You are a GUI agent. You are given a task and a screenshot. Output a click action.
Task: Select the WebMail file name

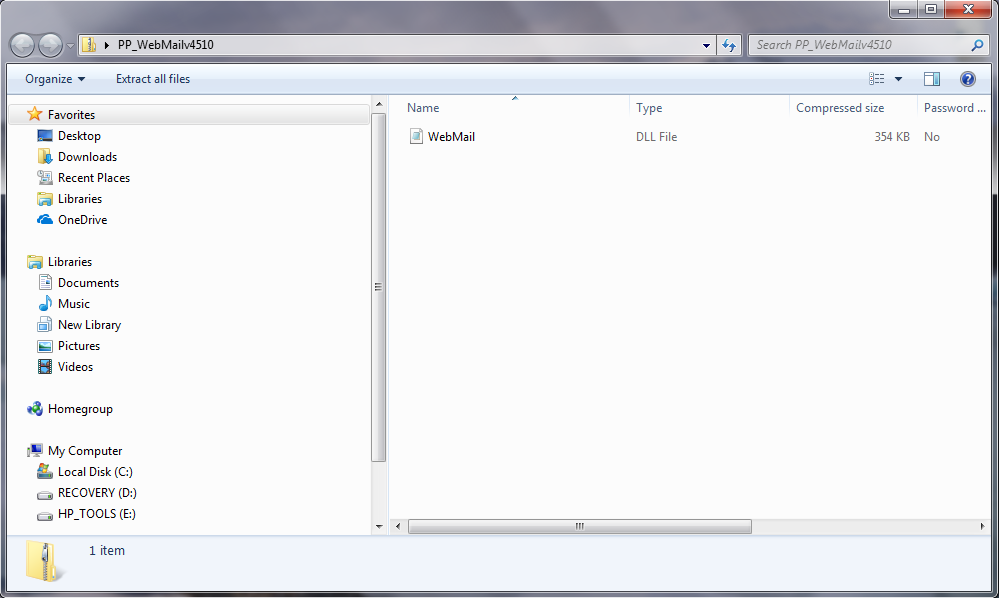pyautogui.click(x=451, y=136)
